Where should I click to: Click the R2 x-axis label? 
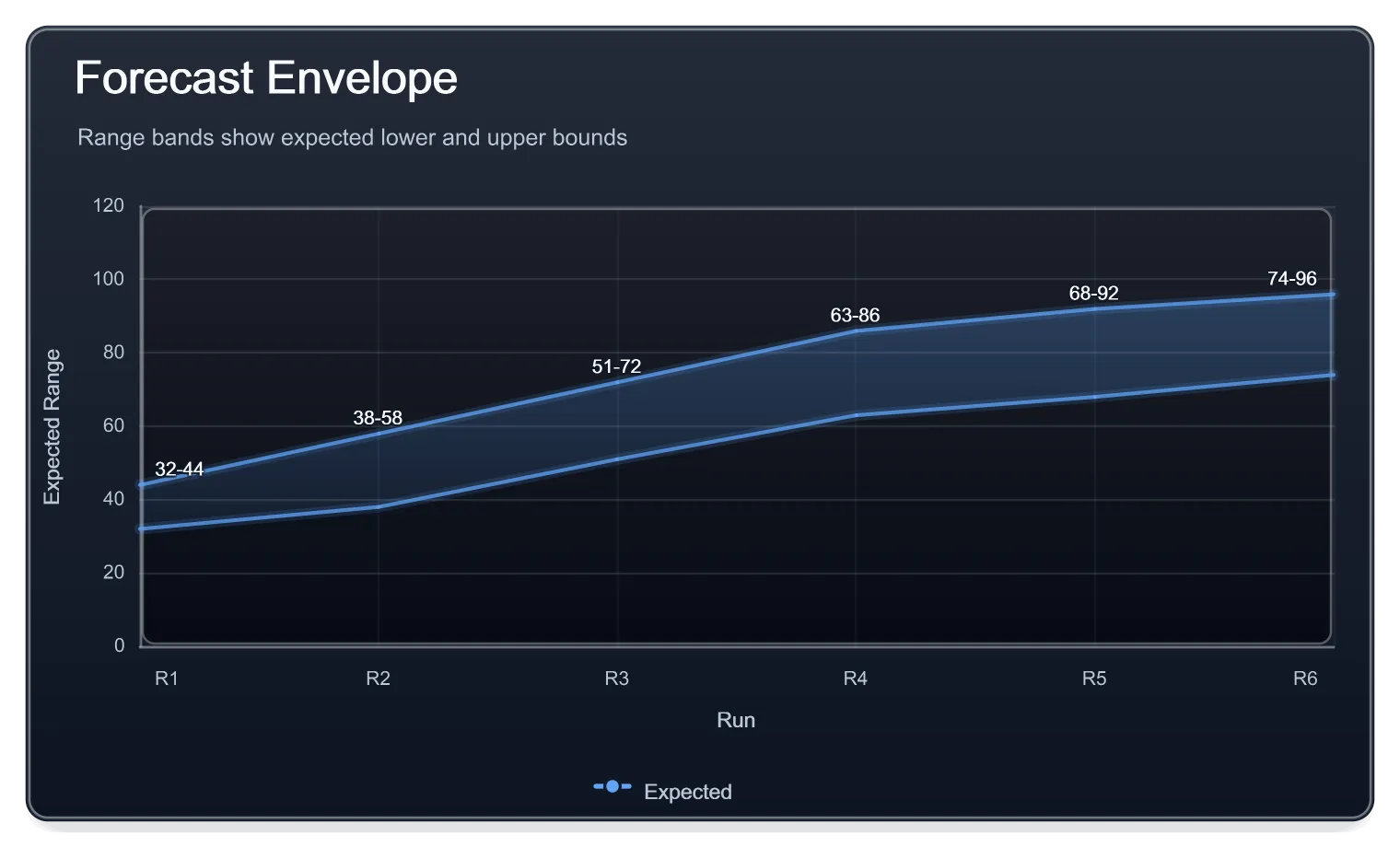click(378, 679)
